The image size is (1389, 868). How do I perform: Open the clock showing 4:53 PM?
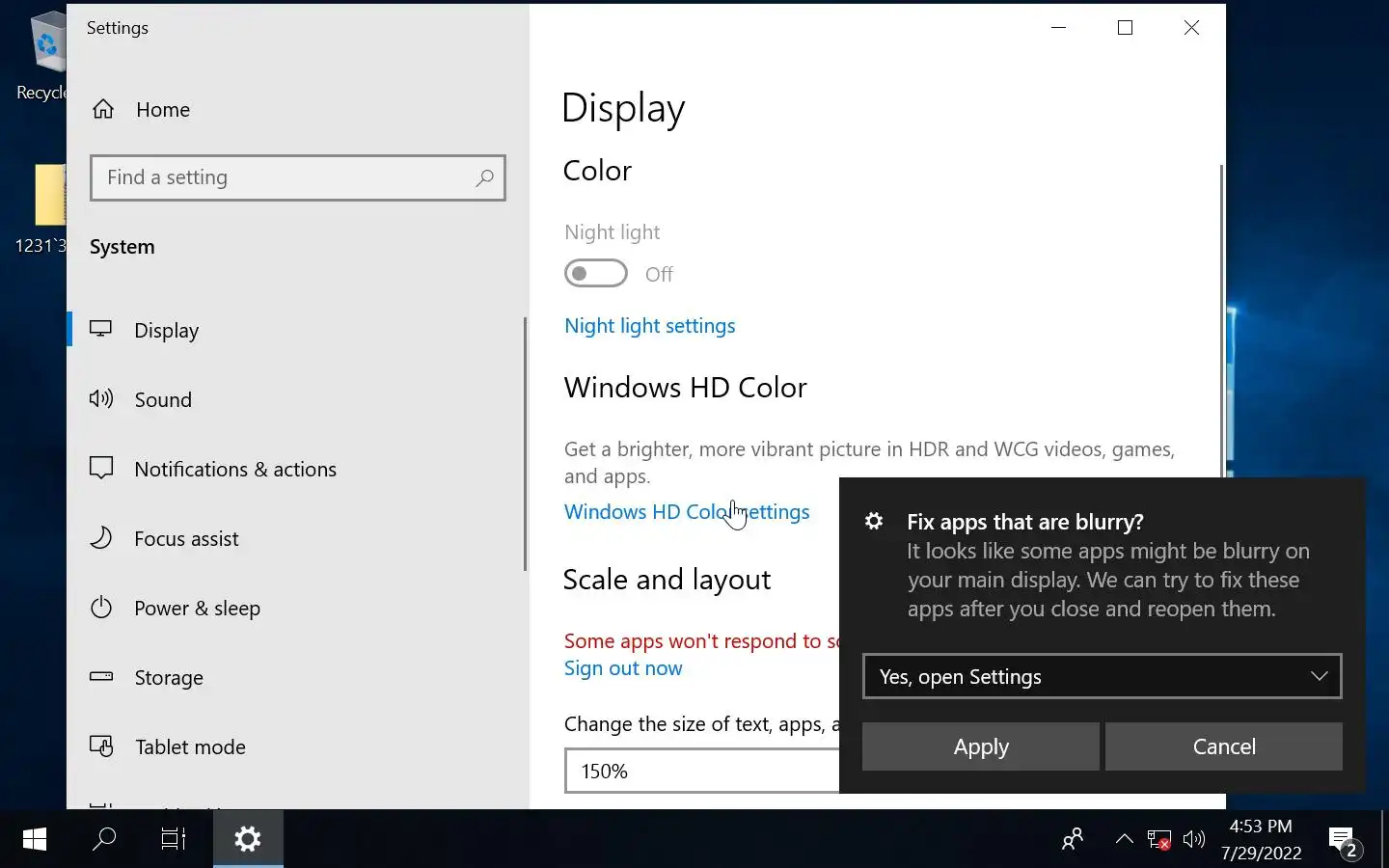tap(1261, 839)
